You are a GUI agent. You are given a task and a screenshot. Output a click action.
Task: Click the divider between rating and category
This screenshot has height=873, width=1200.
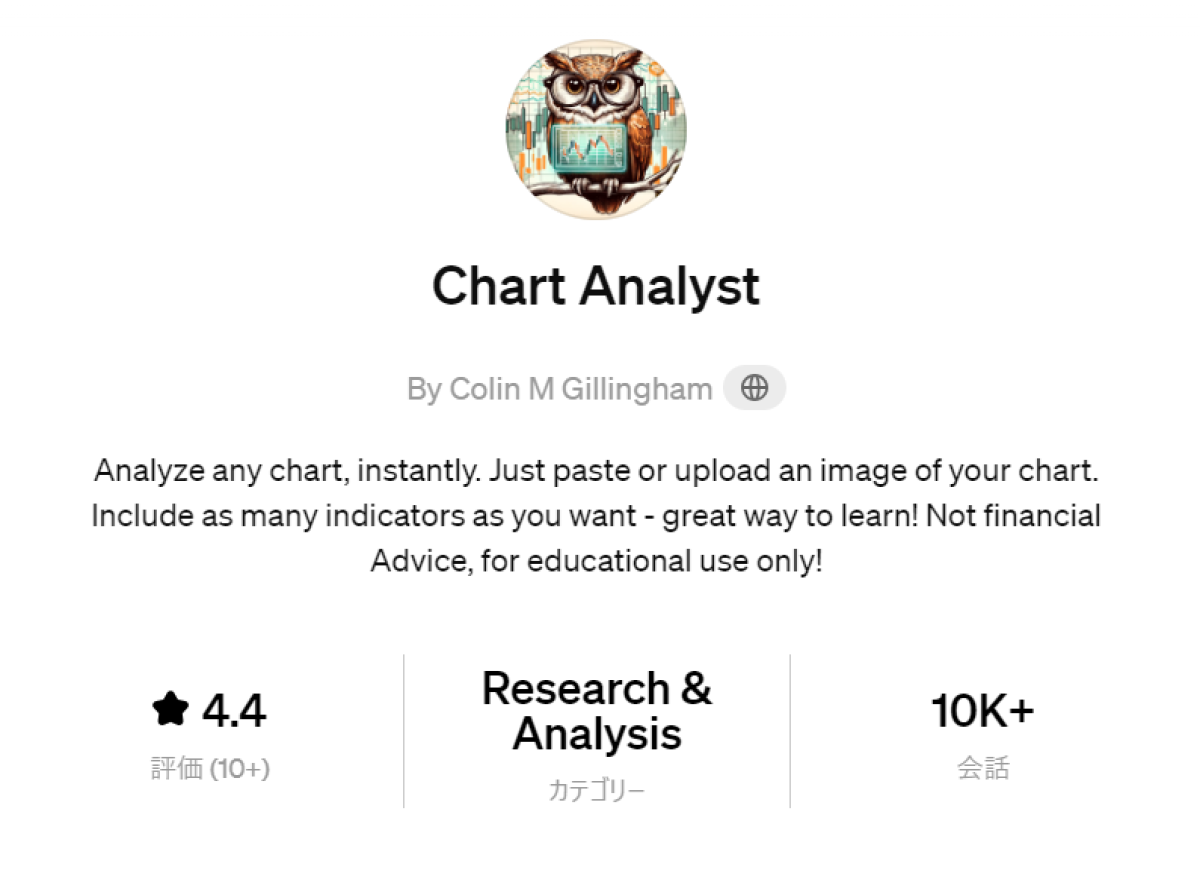tap(404, 730)
